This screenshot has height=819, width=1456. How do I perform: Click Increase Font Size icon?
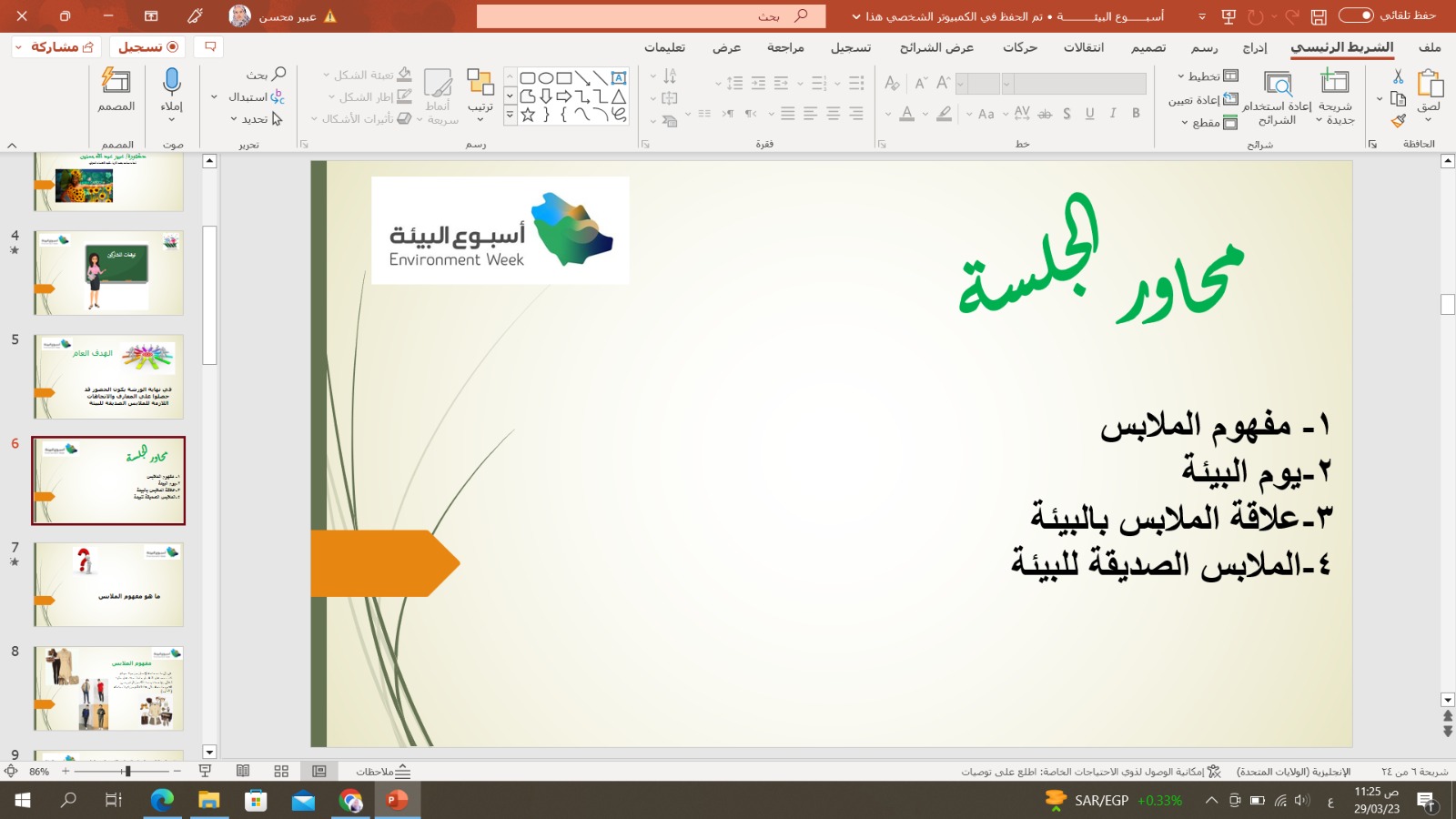[x=943, y=84]
